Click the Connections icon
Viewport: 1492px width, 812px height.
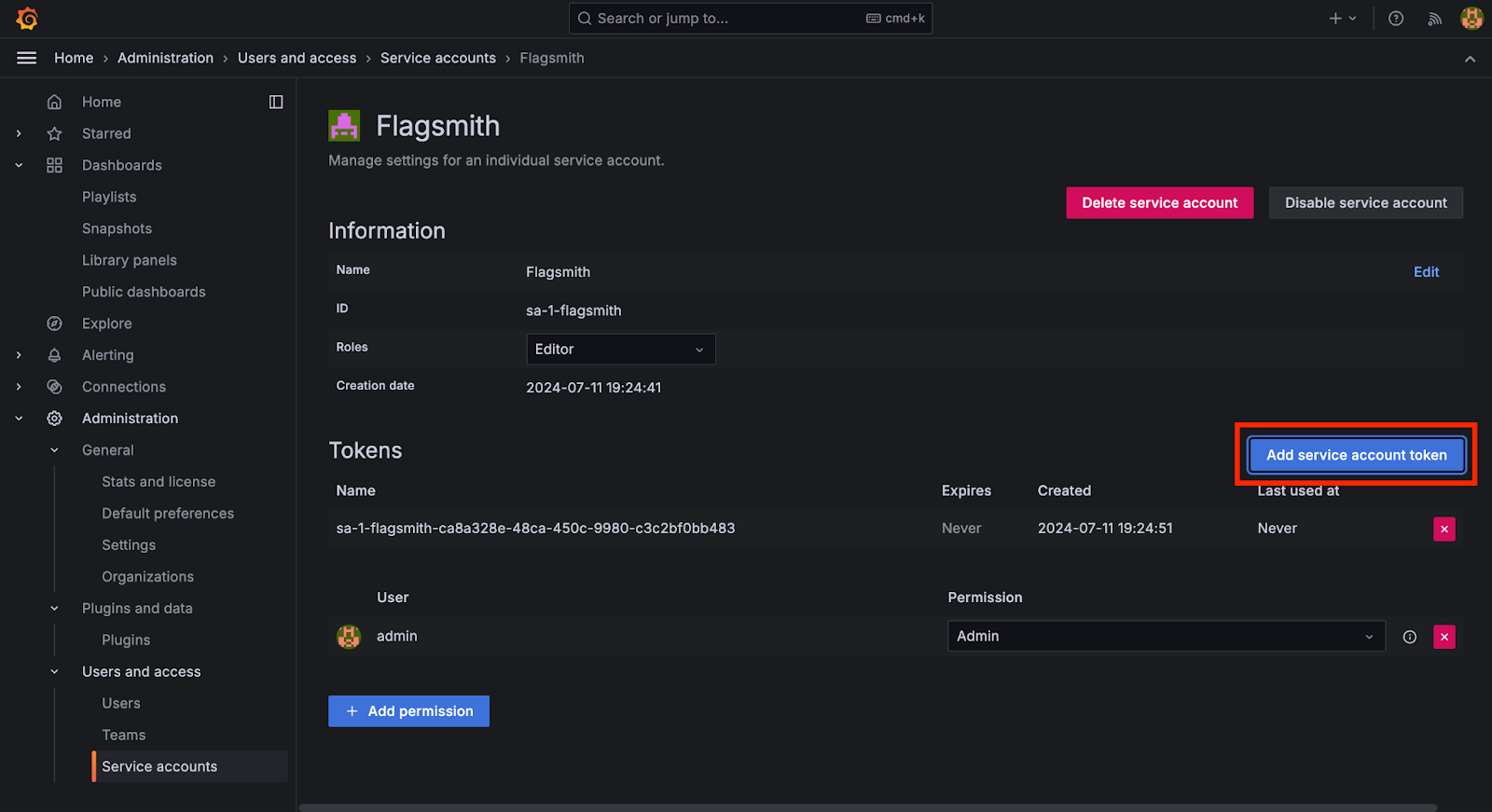[x=55, y=387]
